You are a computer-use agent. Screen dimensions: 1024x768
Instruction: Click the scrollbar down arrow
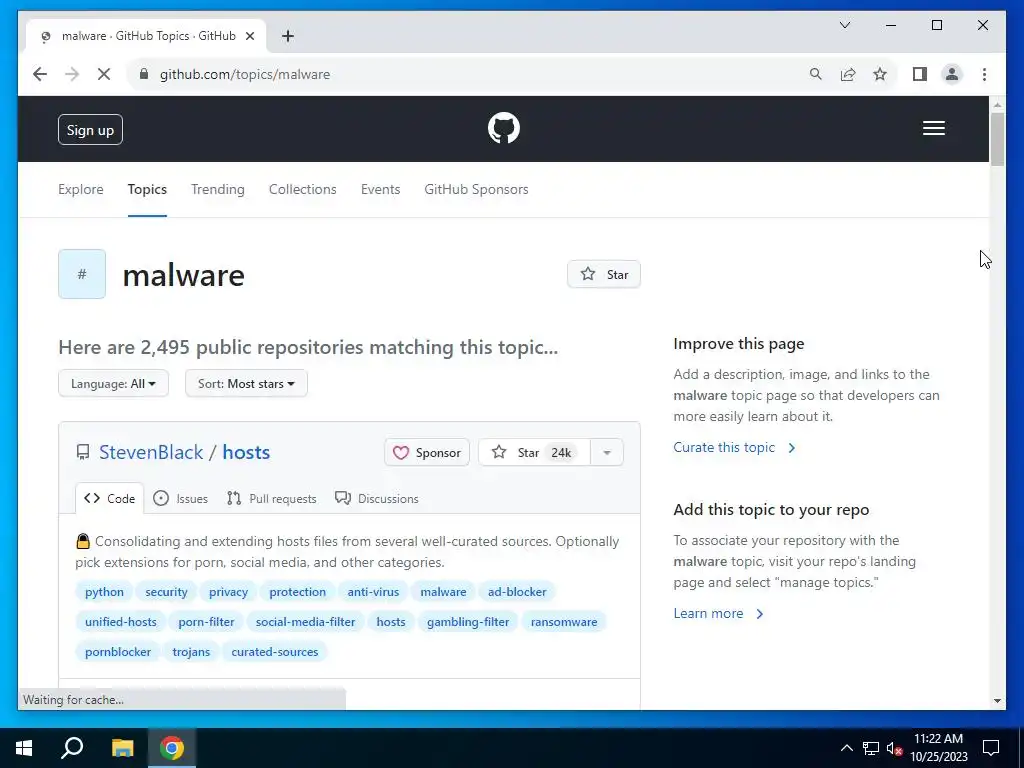997,701
